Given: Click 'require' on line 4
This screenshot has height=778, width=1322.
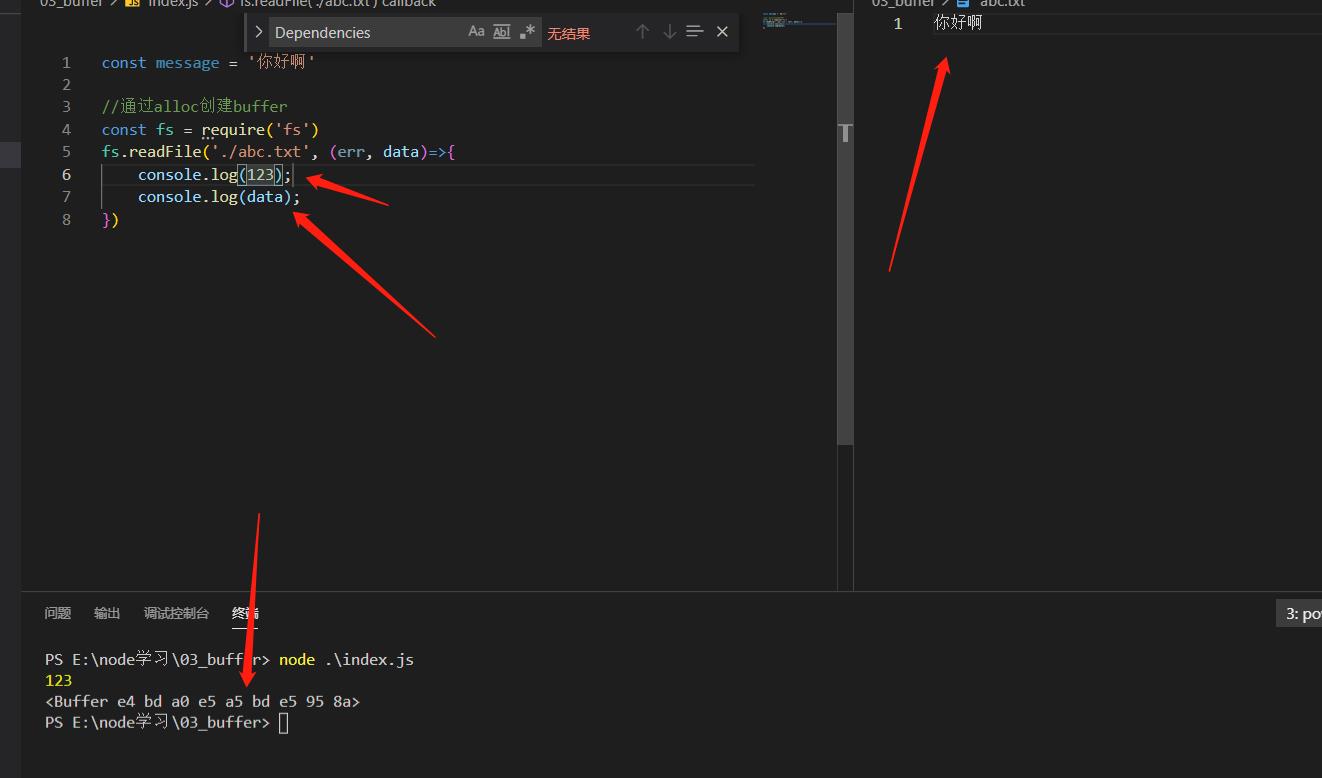Looking at the screenshot, I should pyautogui.click(x=233, y=129).
